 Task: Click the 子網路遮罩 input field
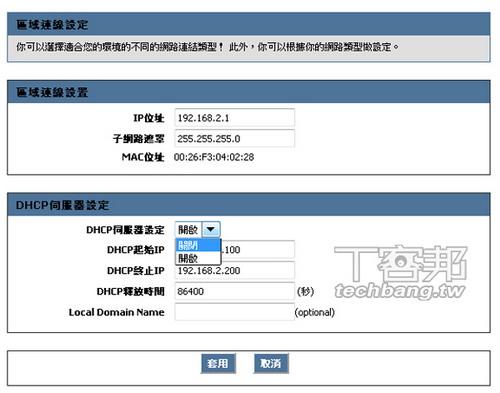235,139
